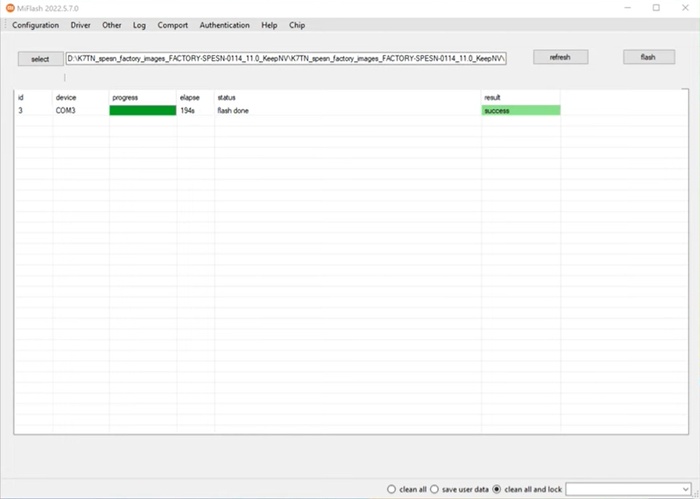The width and height of the screenshot is (700, 499).
Task: Open the Configuration menu
Action: point(35,25)
